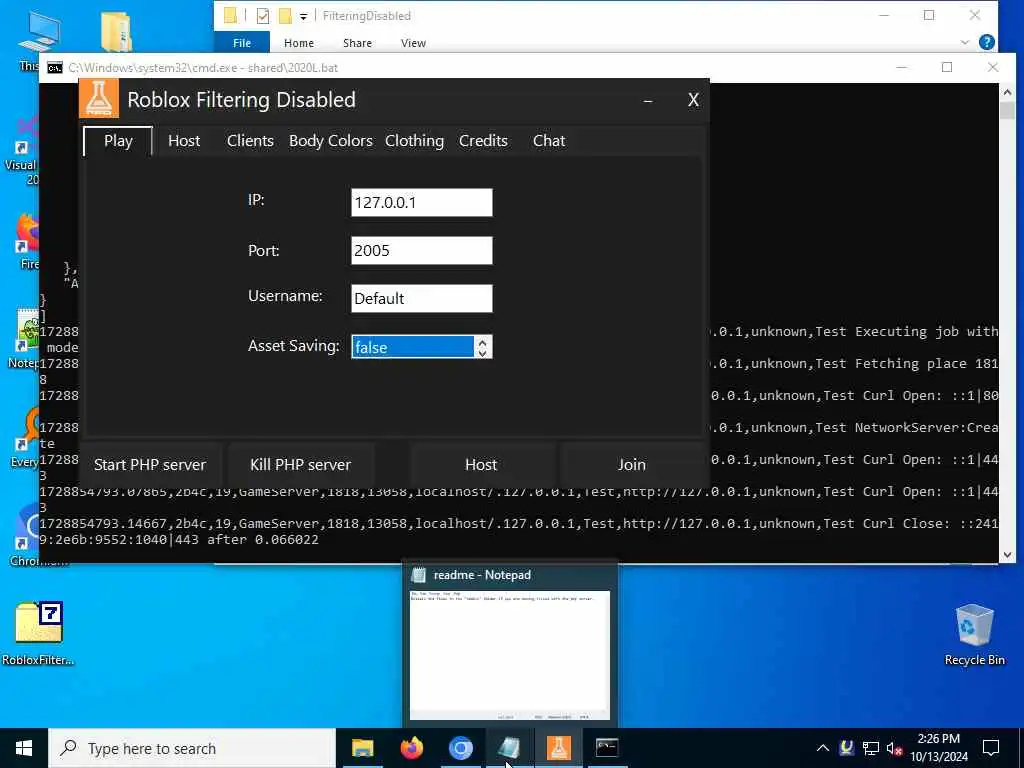Minimize the Roblox Filtering Disabled launcher

(x=648, y=100)
